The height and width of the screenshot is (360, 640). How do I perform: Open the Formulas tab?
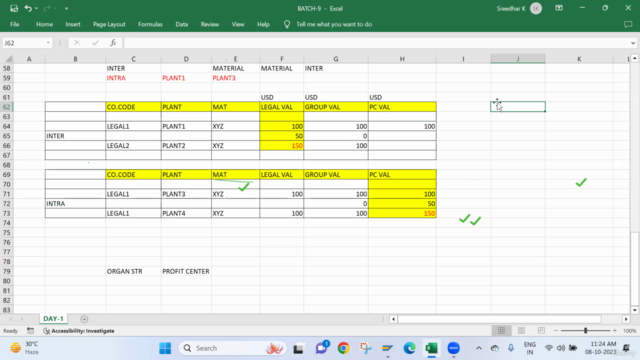[150, 24]
